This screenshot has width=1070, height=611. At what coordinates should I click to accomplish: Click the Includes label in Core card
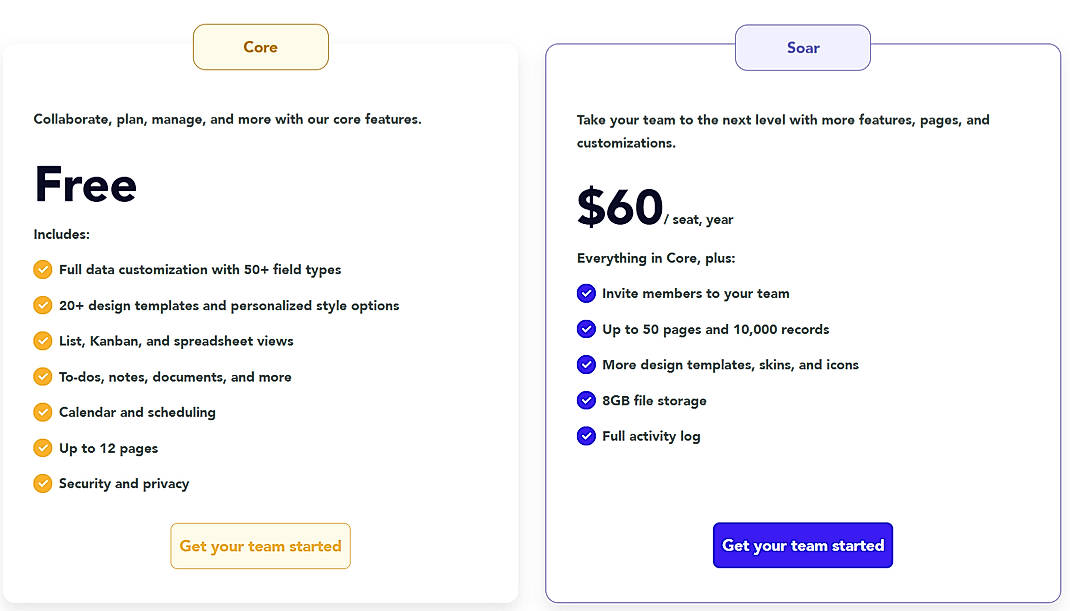[62, 234]
